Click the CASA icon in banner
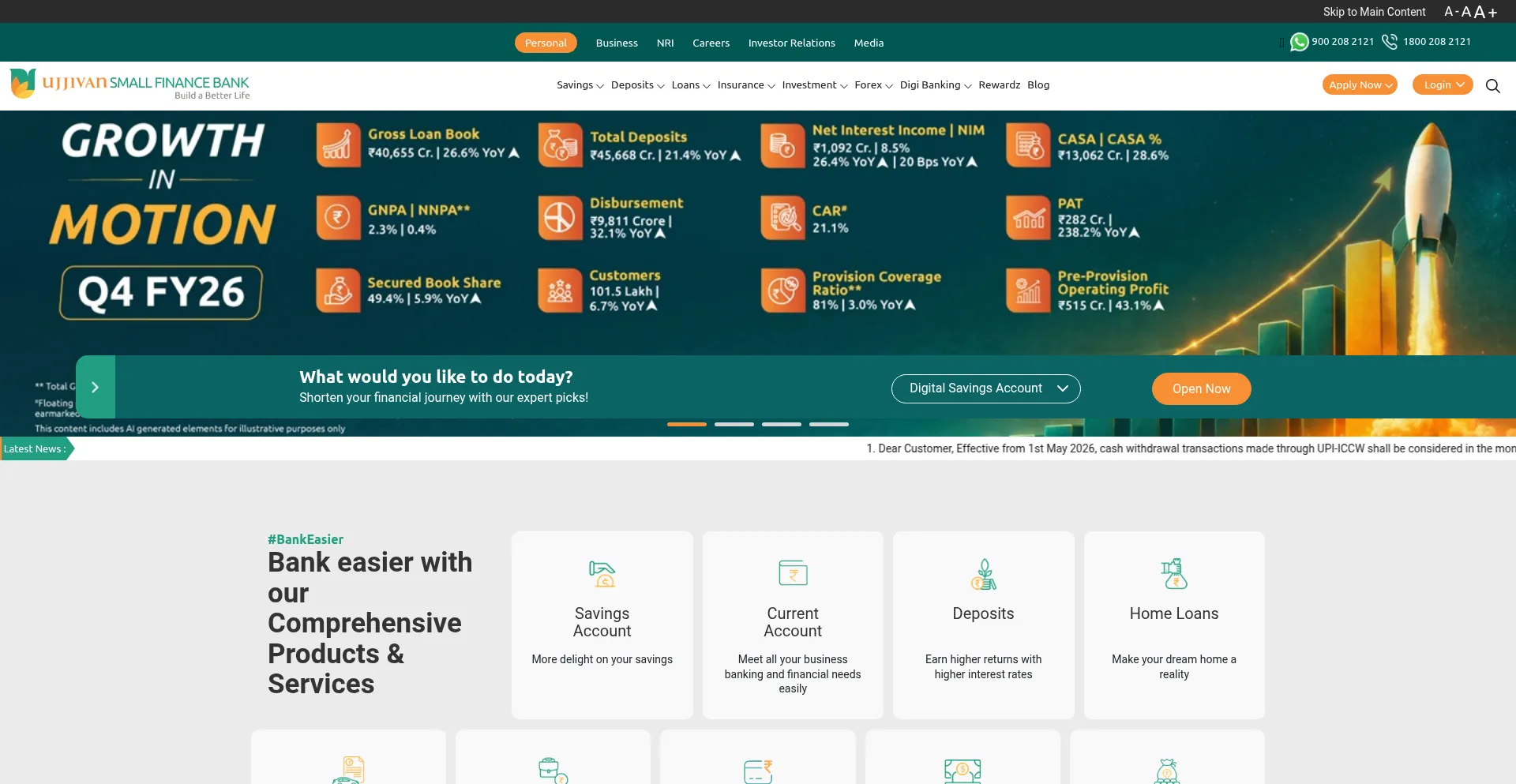The width and height of the screenshot is (1516, 784). [1028, 145]
